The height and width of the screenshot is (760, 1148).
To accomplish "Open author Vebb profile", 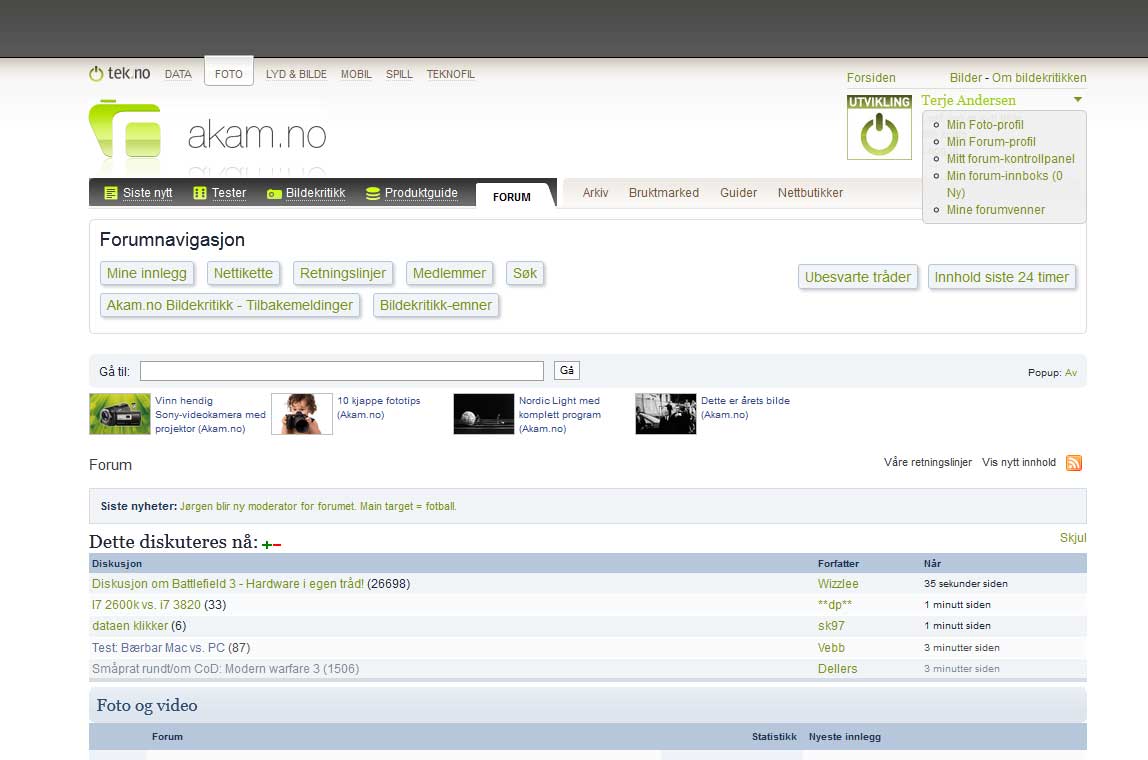I will pyautogui.click(x=831, y=648).
